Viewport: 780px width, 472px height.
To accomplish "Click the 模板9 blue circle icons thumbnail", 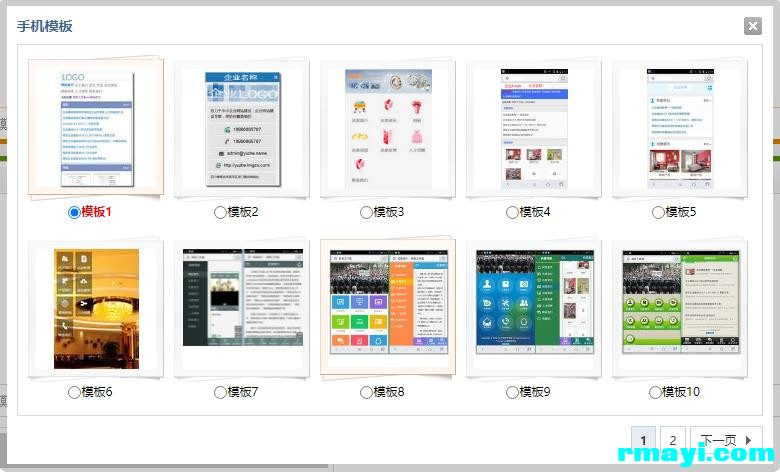I will point(535,302).
